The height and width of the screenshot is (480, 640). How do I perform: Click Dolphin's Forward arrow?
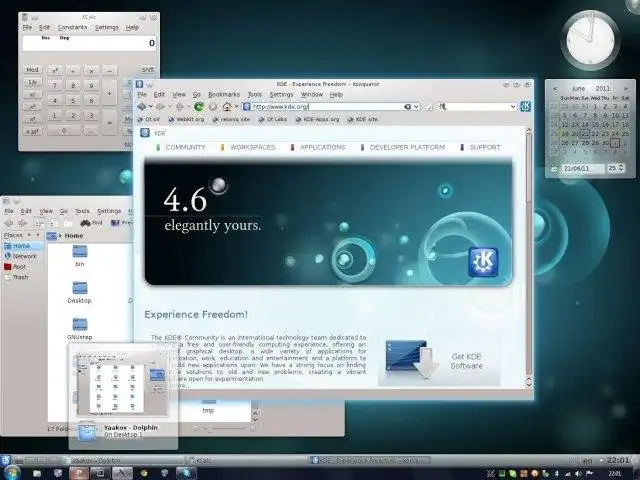coord(23,223)
